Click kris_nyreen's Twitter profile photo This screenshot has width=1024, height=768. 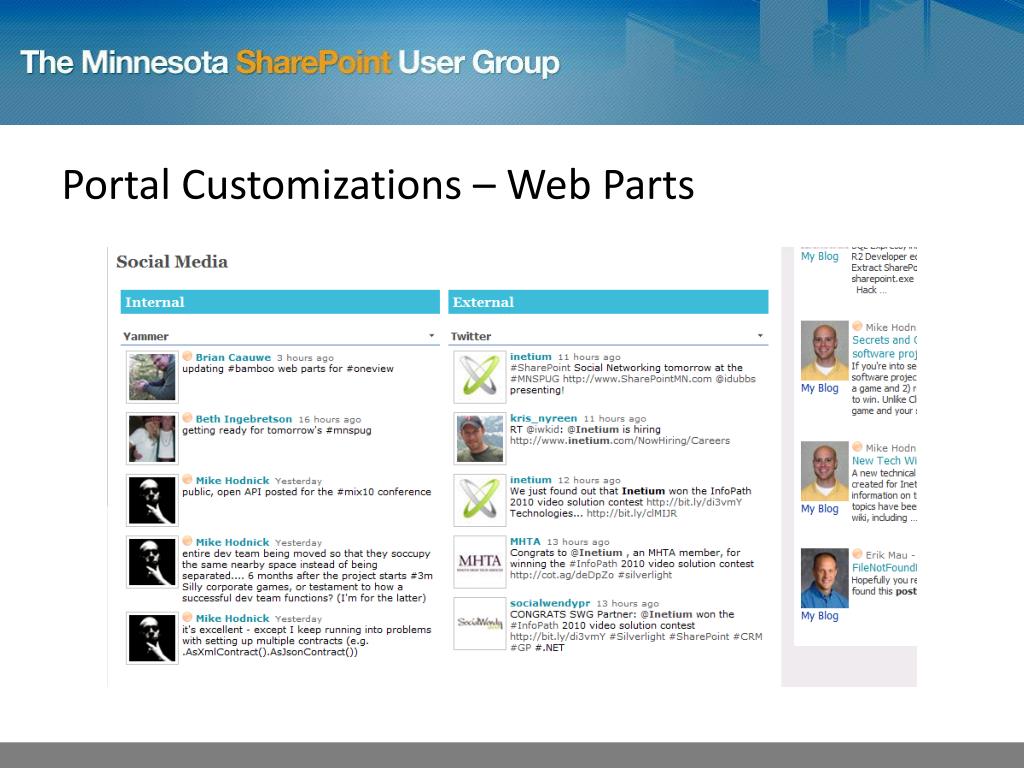[480, 438]
